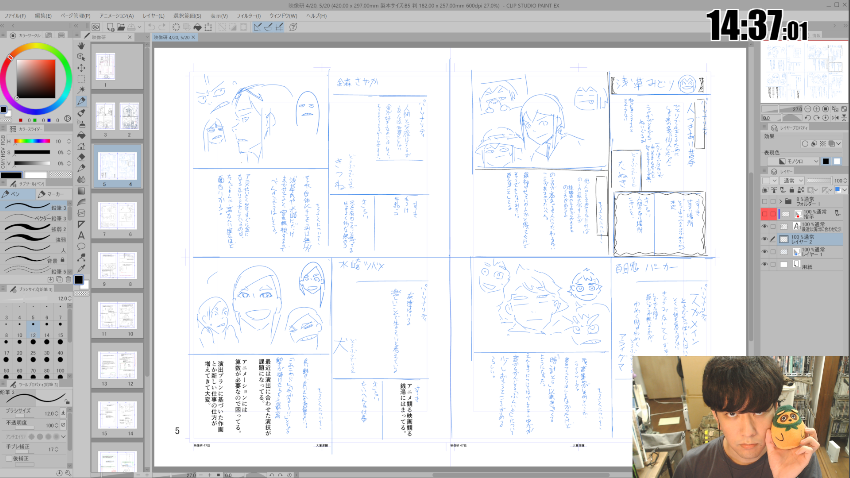The image size is (850, 478).
Task: Select the Text tool (A icon)
Action: pos(81,235)
